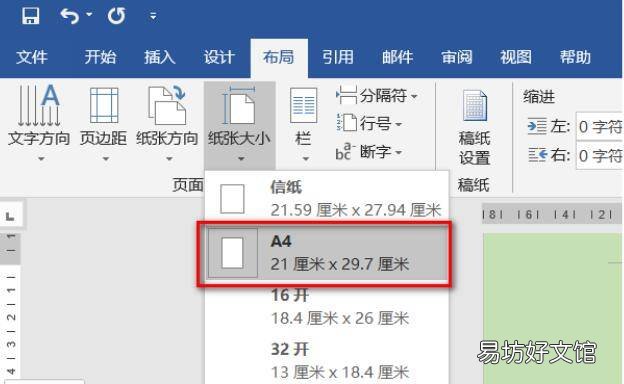Open the 断字 hyphenation dropdown
The height and width of the screenshot is (384, 624).
click(398, 152)
